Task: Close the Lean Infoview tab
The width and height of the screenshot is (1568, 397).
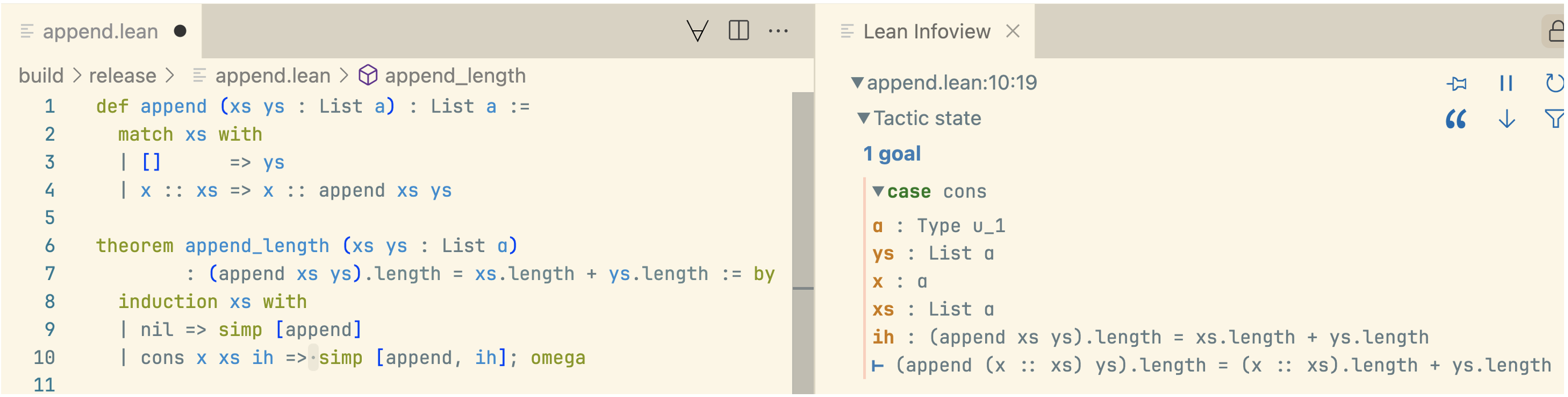Action: pyautogui.click(x=1013, y=31)
